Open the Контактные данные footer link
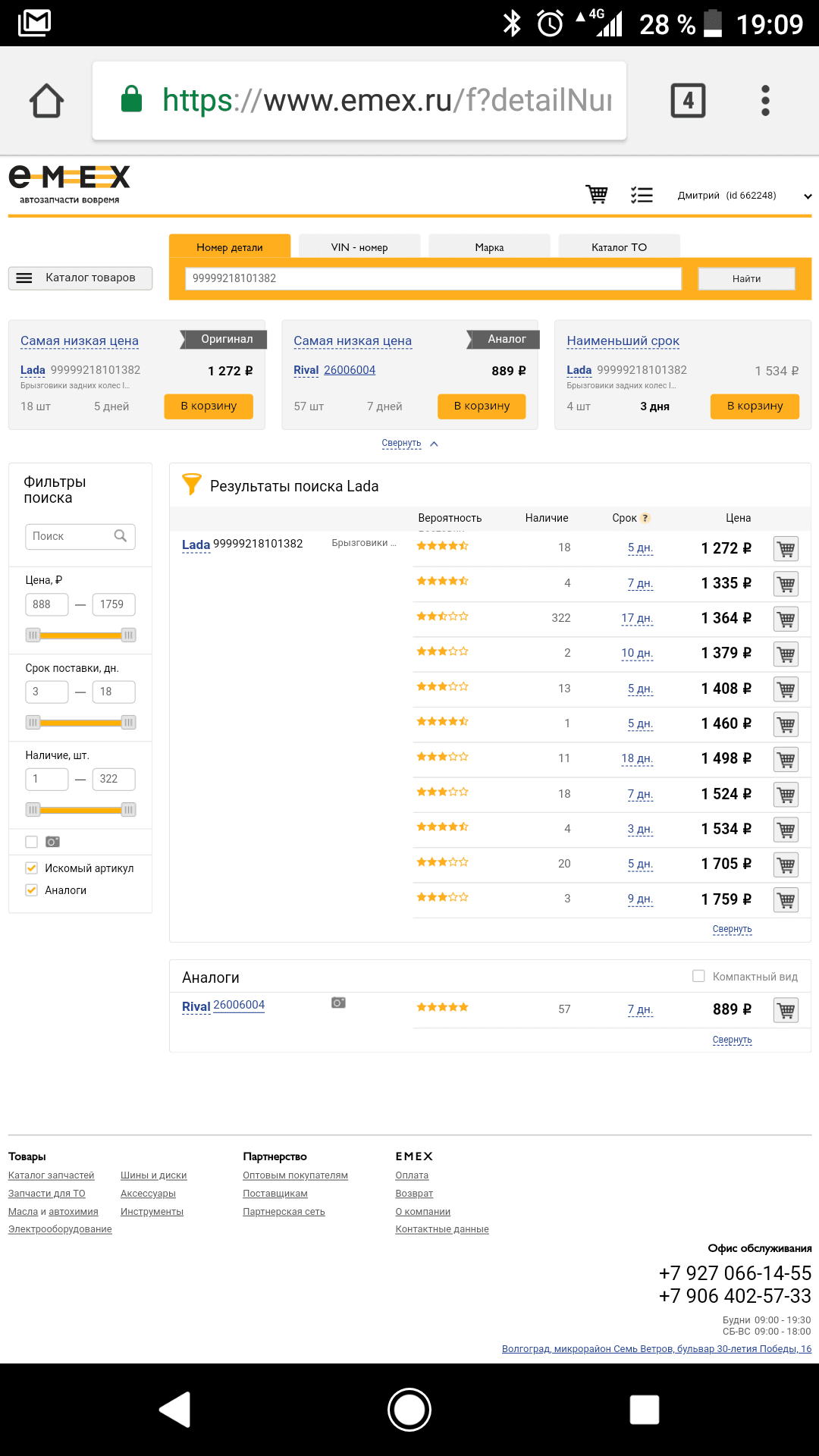Image resolution: width=819 pixels, height=1456 pixels. [x=442, y=1229]
